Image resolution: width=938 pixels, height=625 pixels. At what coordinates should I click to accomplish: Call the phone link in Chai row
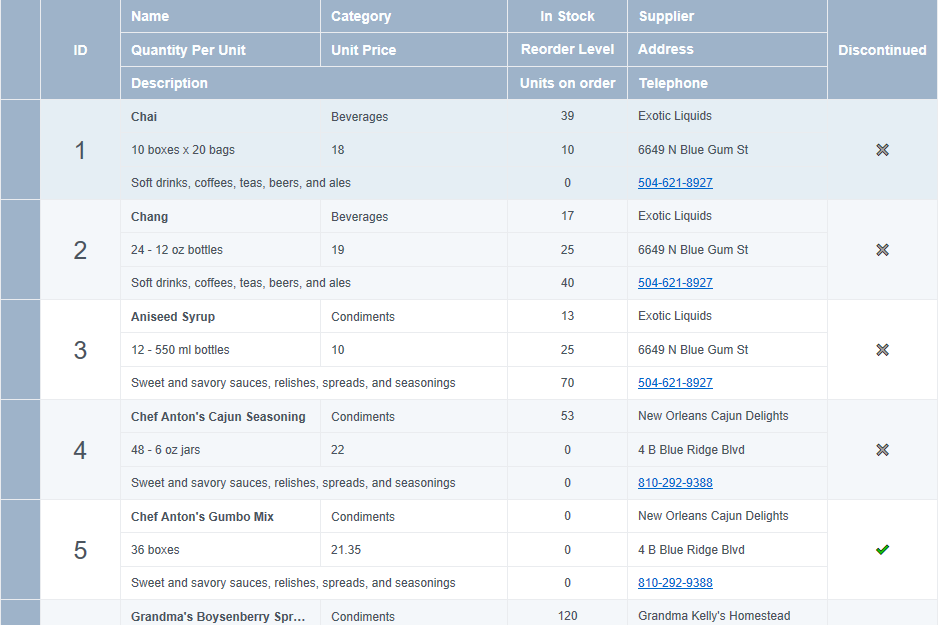pyautogui.click(x=675, y=182)
